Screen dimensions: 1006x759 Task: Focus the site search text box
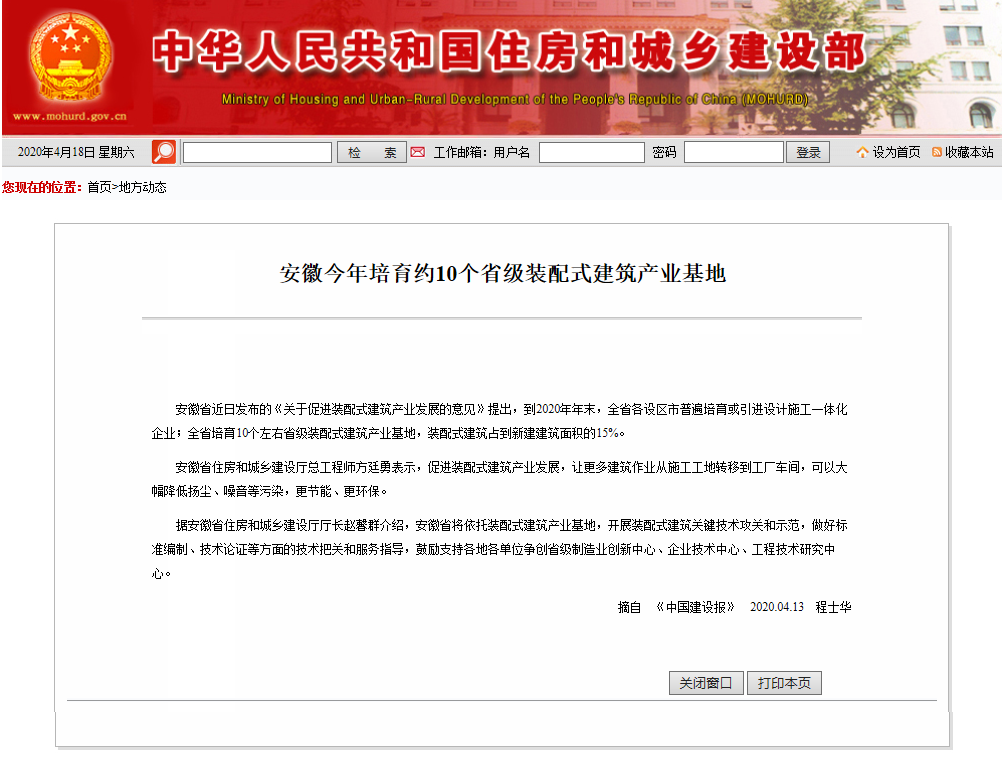[x=257, y=152]
